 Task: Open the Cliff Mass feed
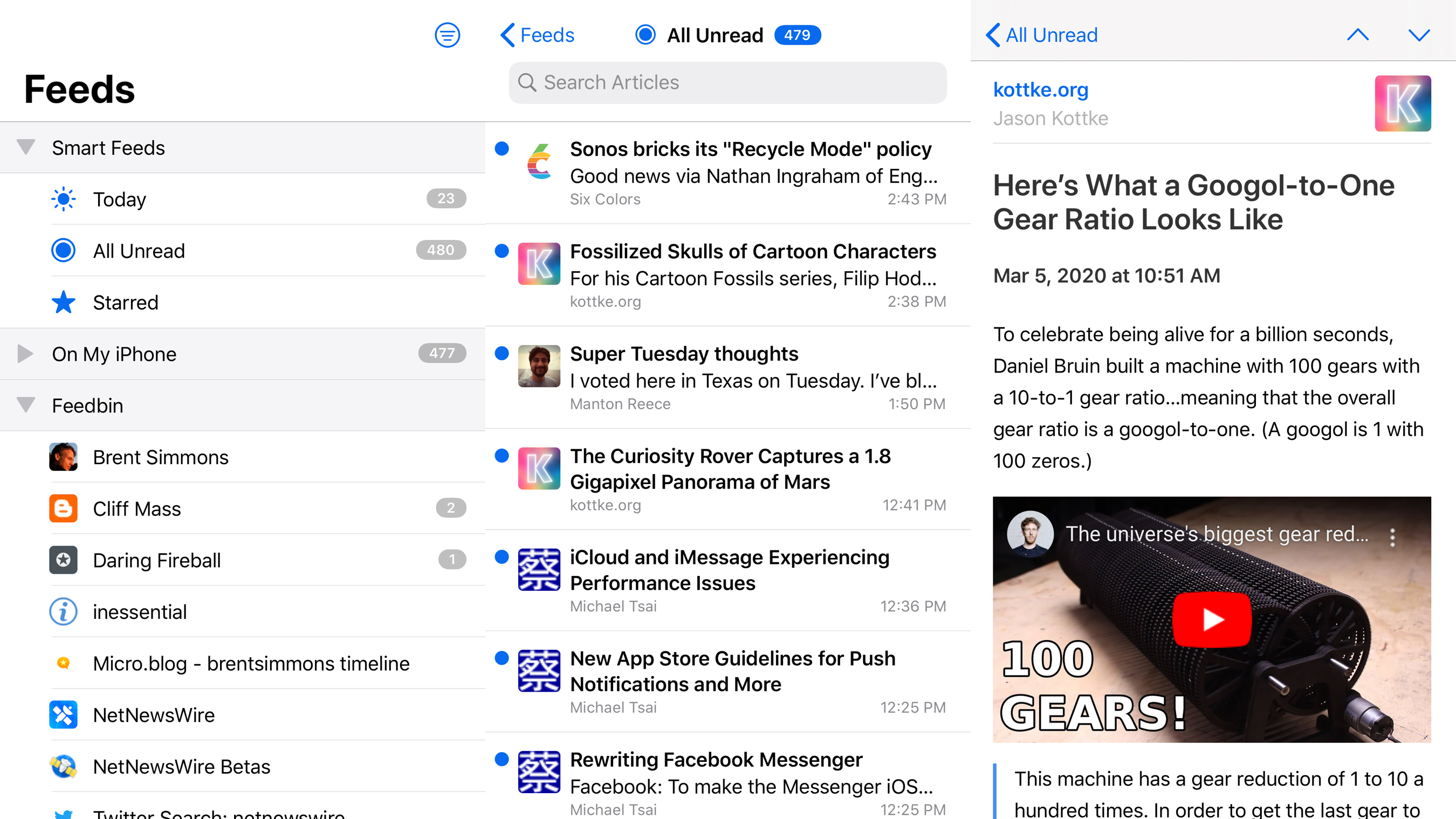point(243,508)
